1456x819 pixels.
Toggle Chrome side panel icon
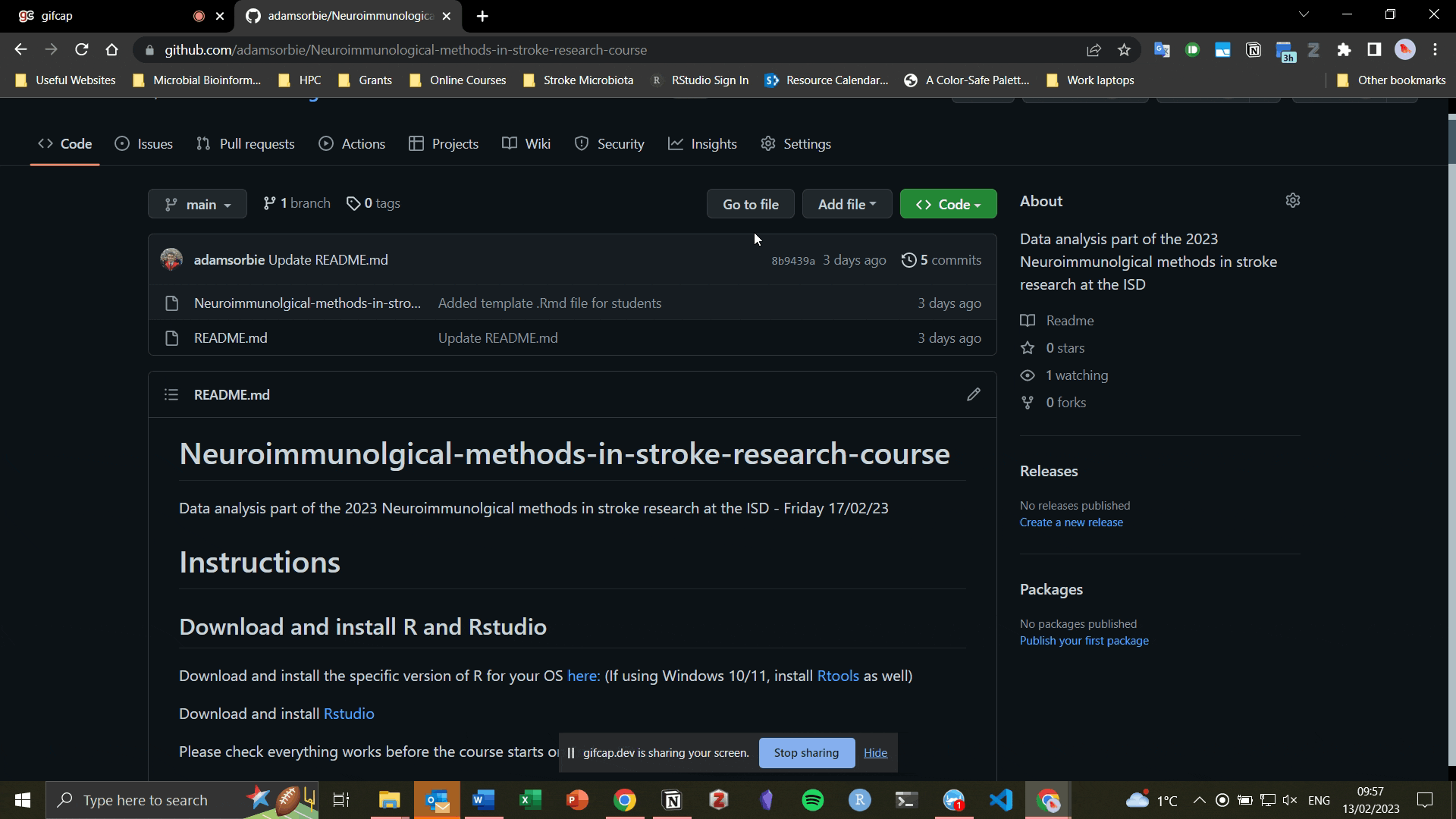1374,50
